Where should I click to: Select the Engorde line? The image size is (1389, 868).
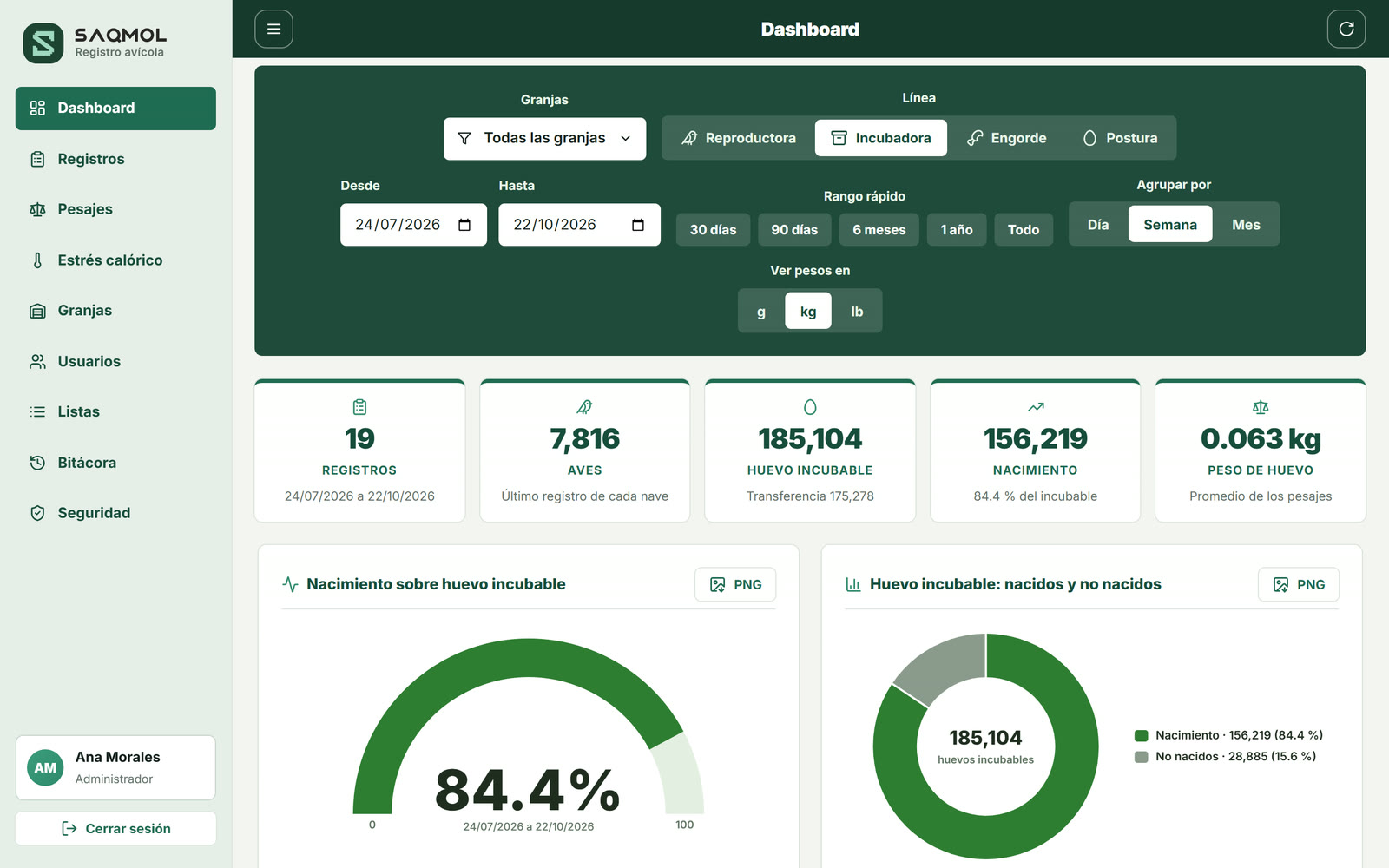[1007, 138]
